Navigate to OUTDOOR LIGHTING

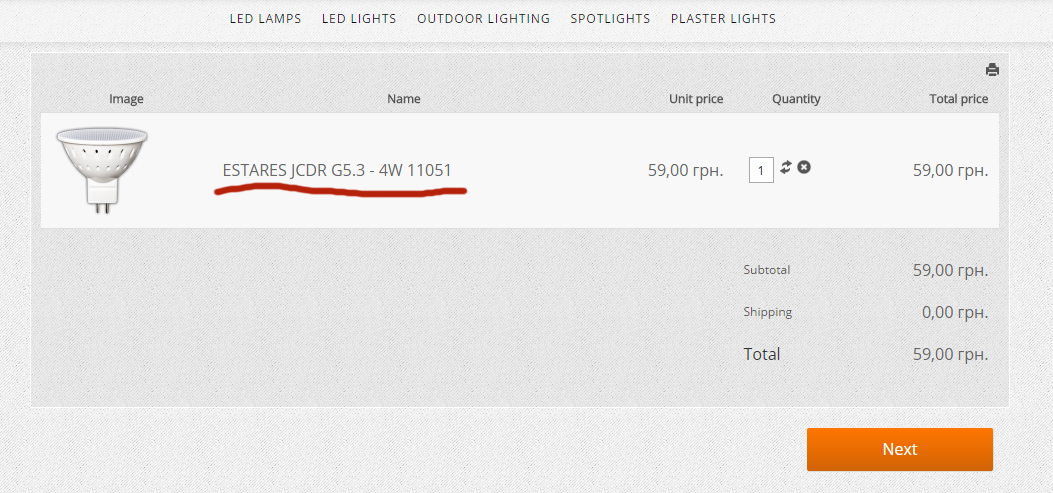(x=483, y=19)
